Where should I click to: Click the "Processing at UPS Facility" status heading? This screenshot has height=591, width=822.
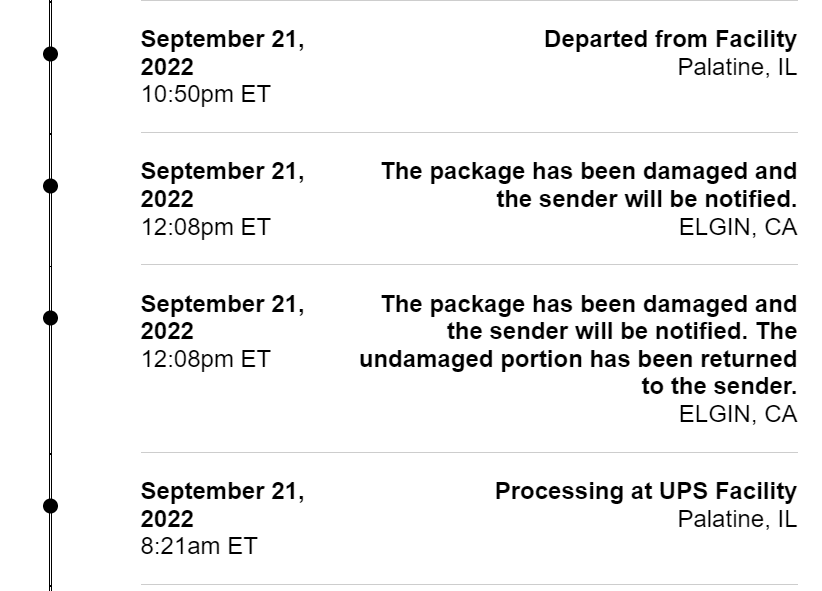pos(645,492)
